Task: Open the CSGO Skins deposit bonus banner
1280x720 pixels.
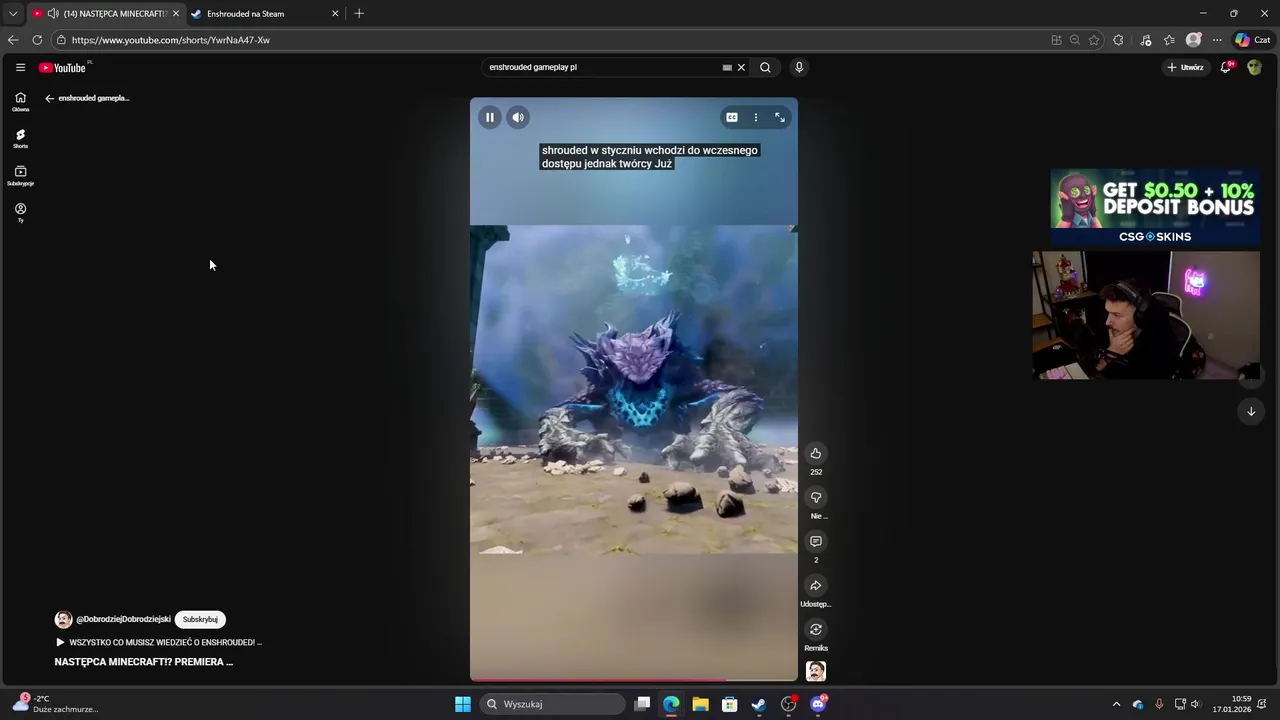Action: tap(1155, 207)
